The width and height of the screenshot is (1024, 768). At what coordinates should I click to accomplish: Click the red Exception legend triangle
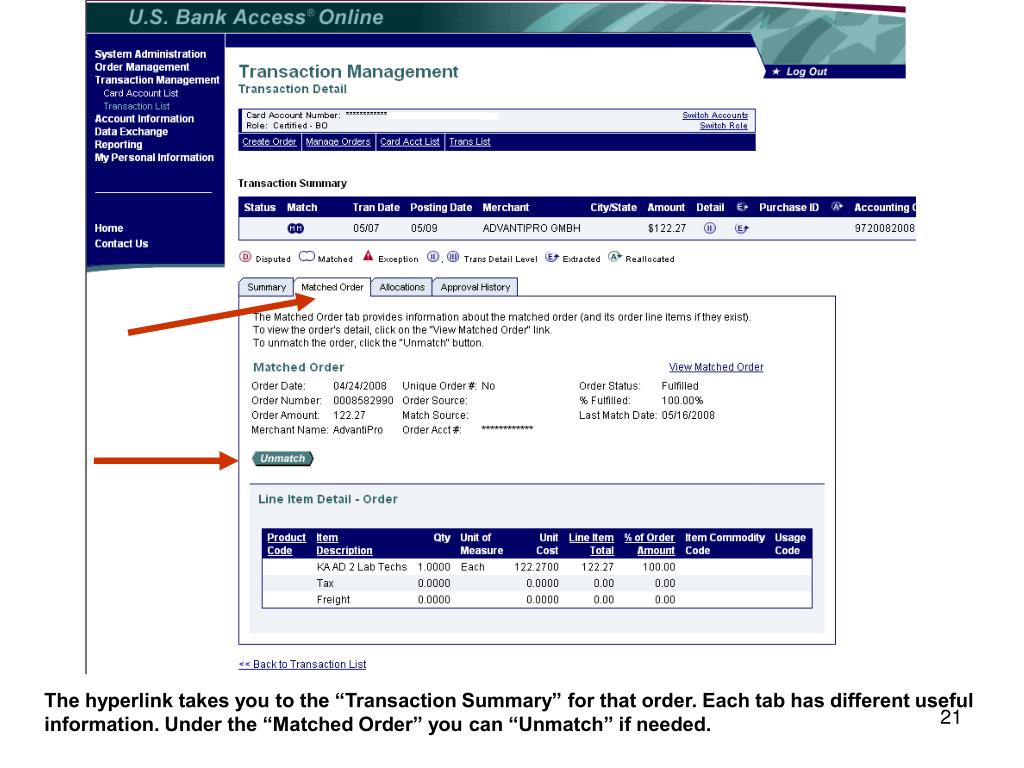pyautogui.click(x=368, y=256)
